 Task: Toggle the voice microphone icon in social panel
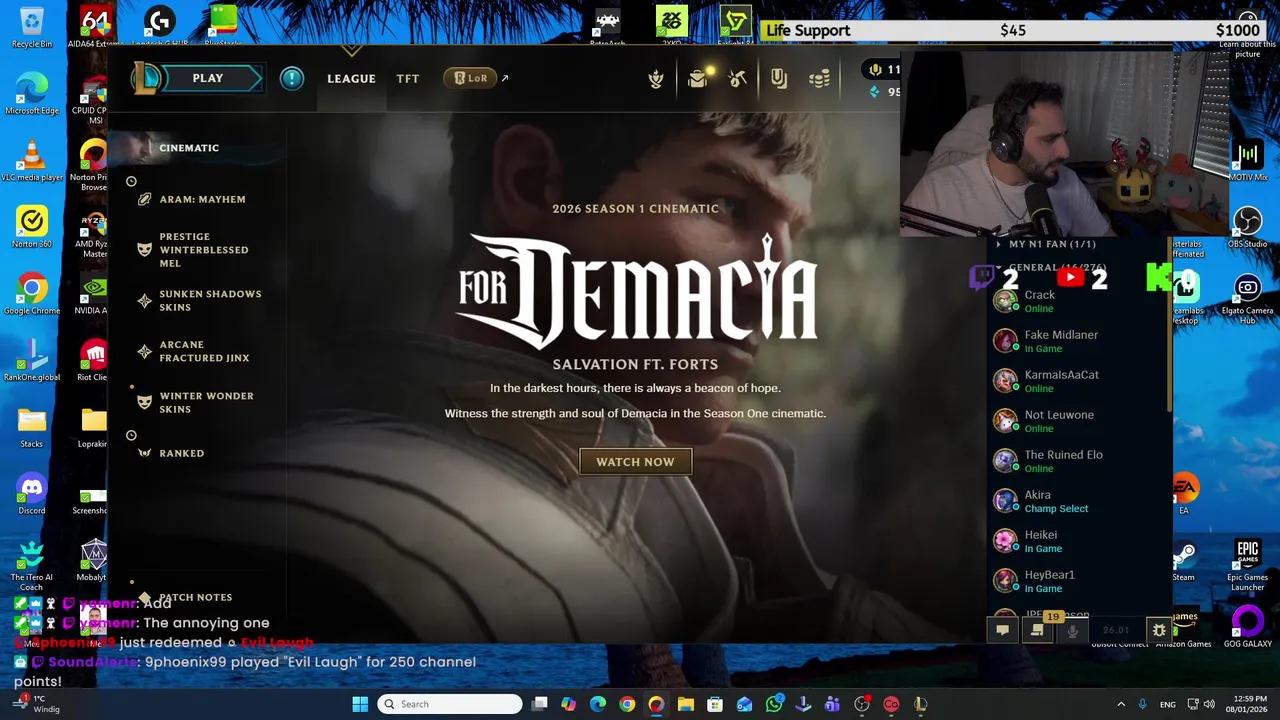[1073, 630]
